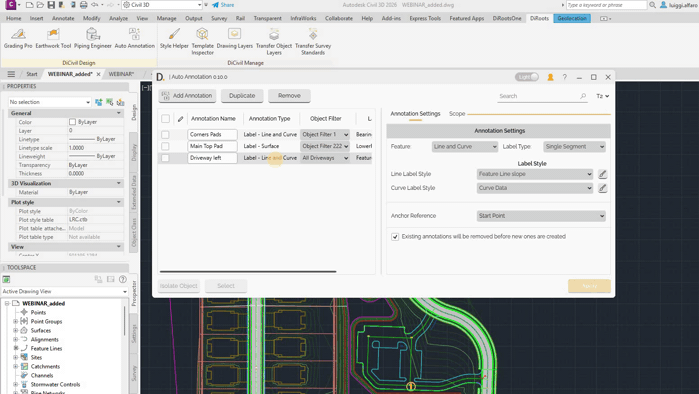Image resolution: width=699 pixels, height=394 pixels.
Task: Check the select-all annotations checkbox
Action: (x=165, y=119)
